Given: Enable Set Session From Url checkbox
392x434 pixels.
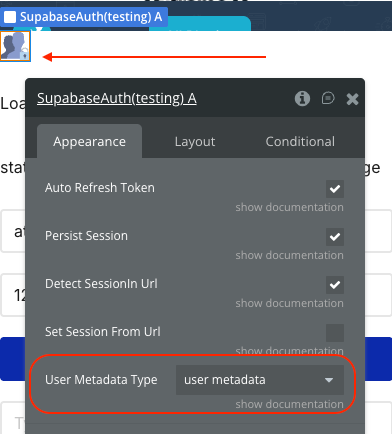Looking at the screenshot, I should coord(335,333).
